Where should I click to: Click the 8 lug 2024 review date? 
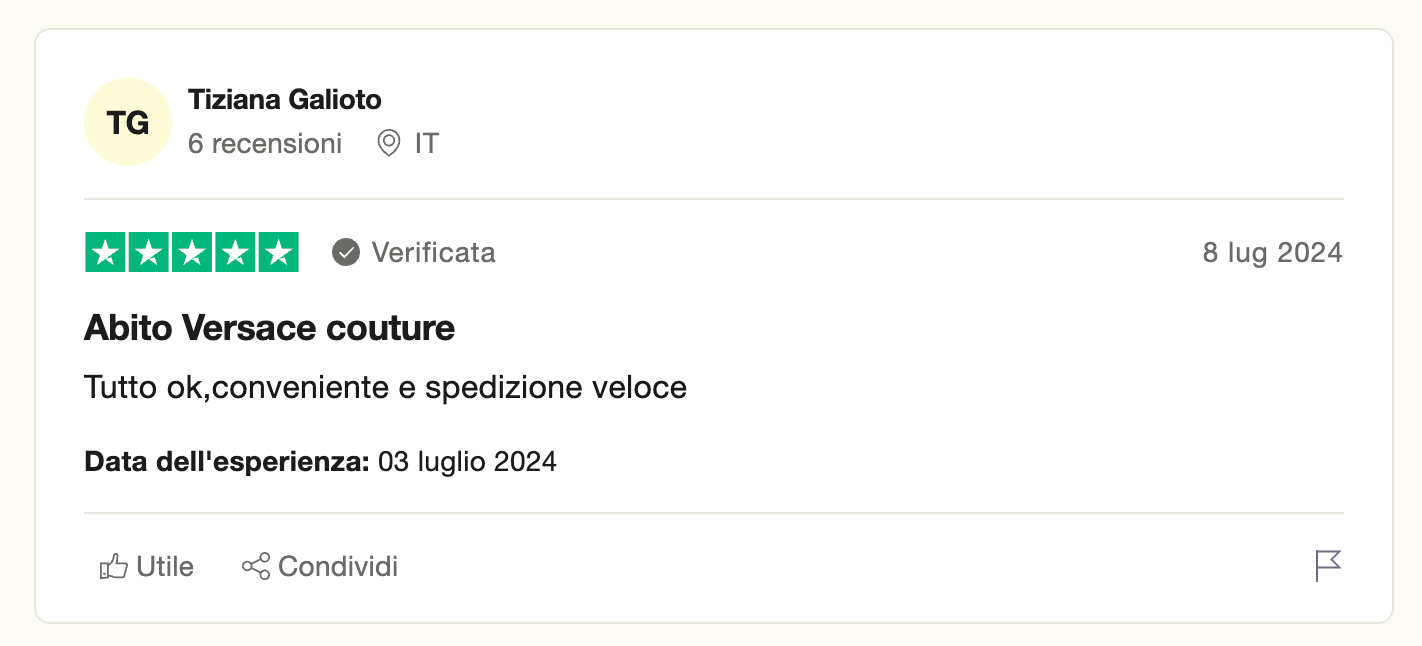(1272, 253)
